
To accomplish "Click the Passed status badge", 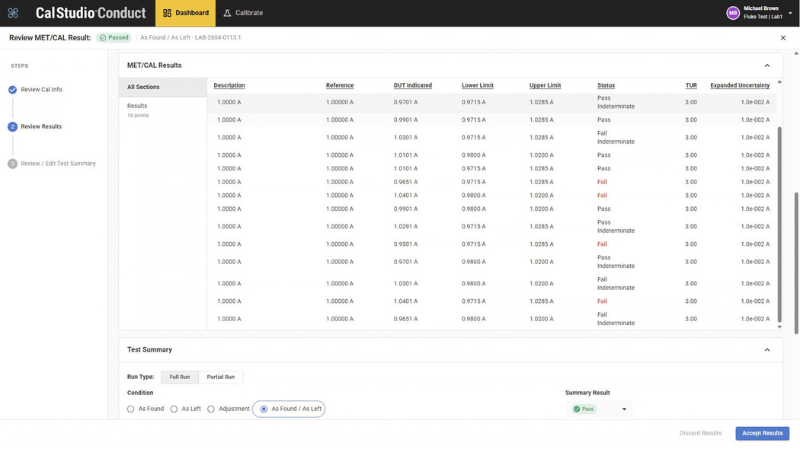I will 114,38.
